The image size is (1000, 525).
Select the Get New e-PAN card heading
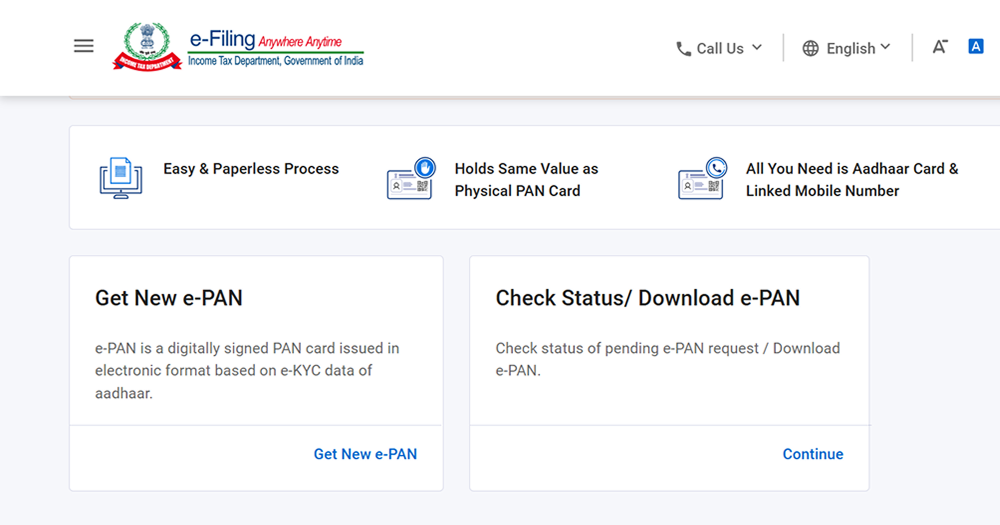169,298
